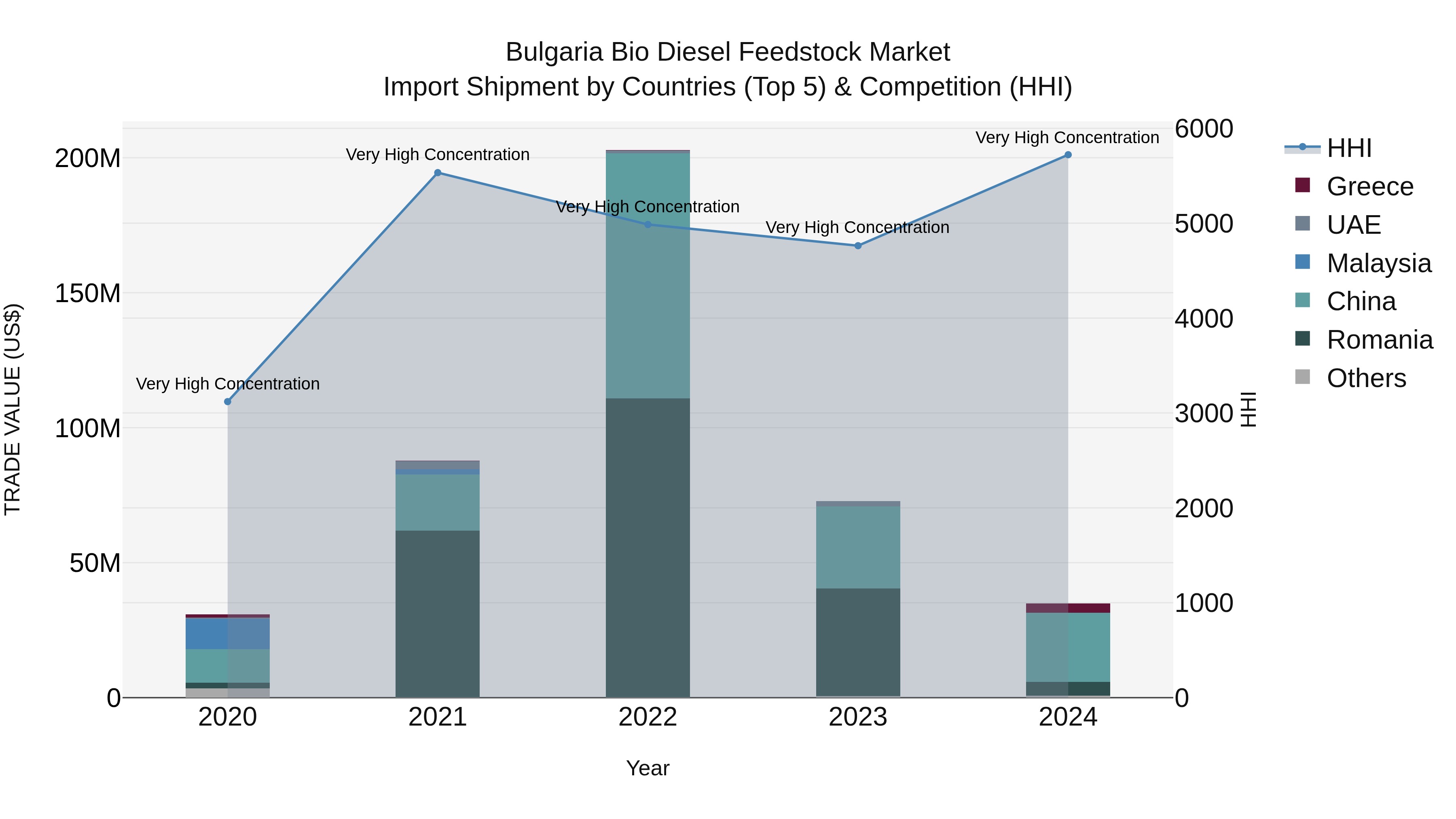
Task: Click the China segment of the 2024 bar
Action: [x=1068, y=647]
